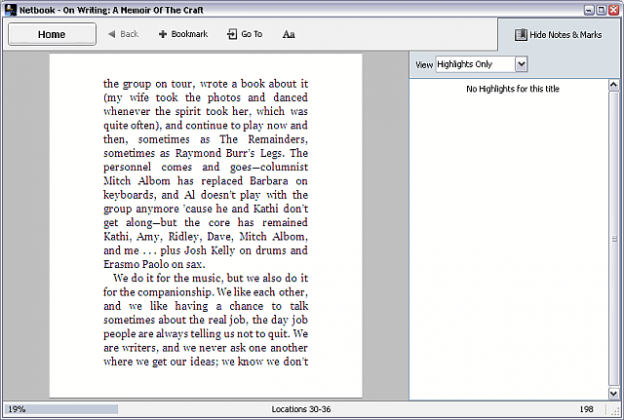Go back using the Back arrow

123,34
